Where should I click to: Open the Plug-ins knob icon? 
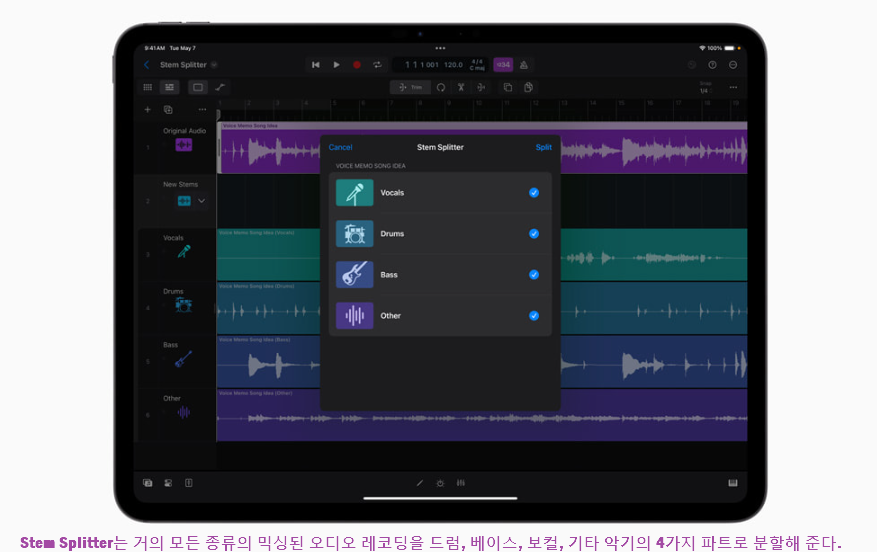pyautogui.click(x=440, y=483)
